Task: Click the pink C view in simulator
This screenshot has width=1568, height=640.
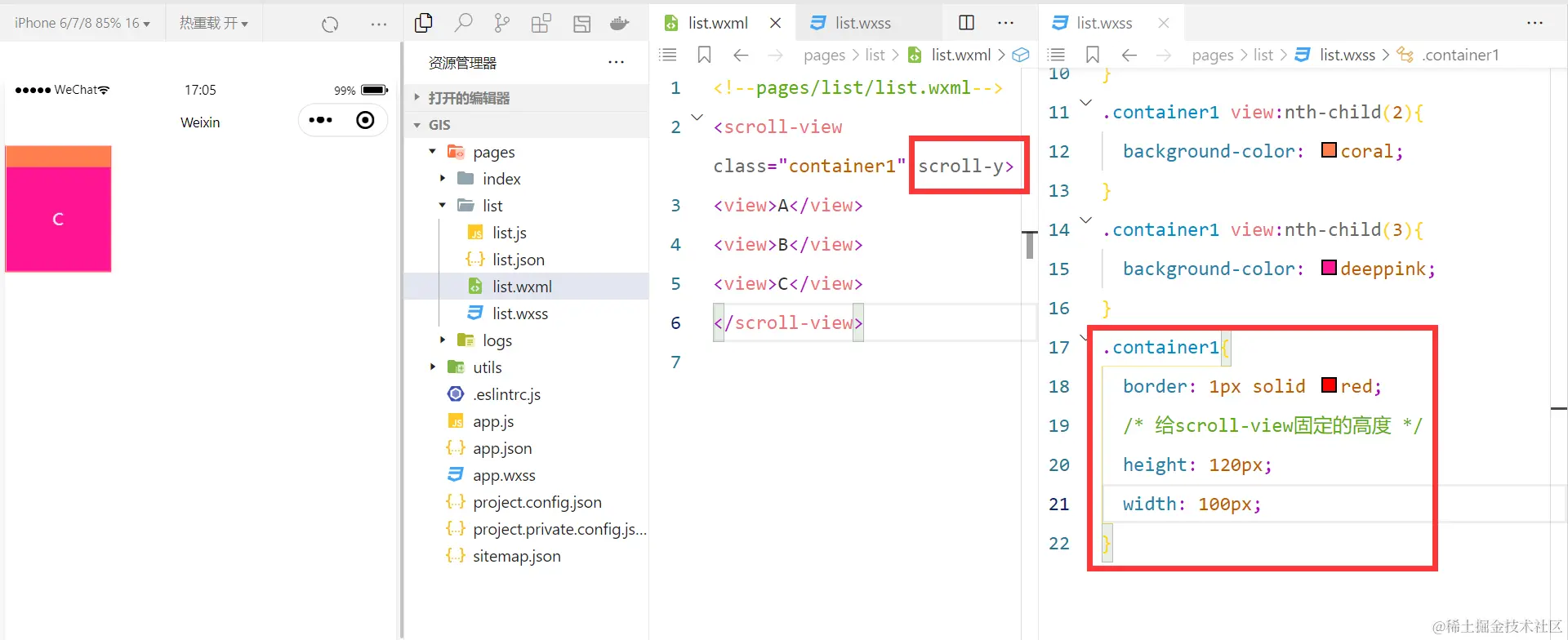Action: [58, 219]
